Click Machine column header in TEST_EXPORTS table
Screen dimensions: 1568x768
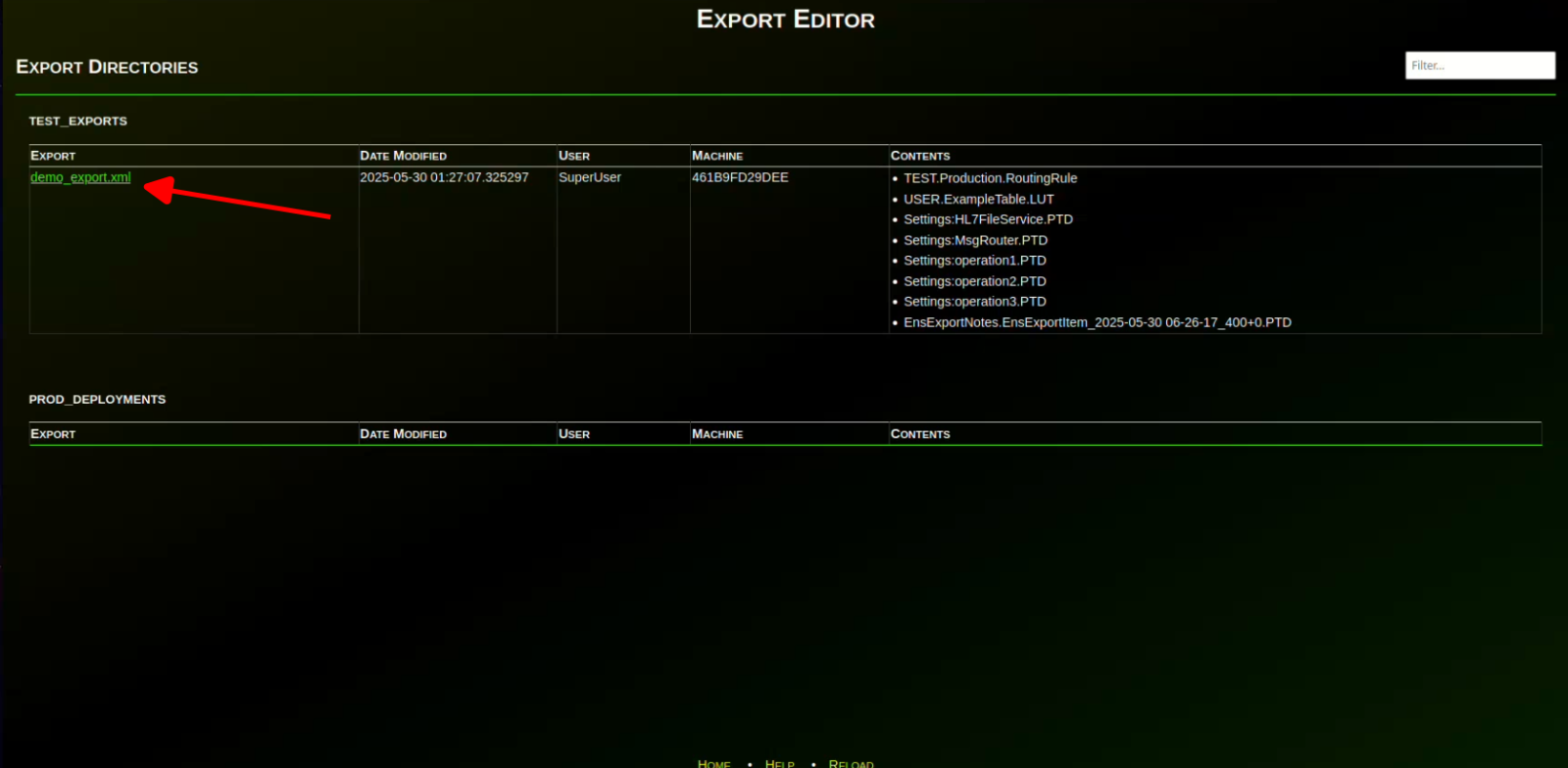click(x=717, y=156)
